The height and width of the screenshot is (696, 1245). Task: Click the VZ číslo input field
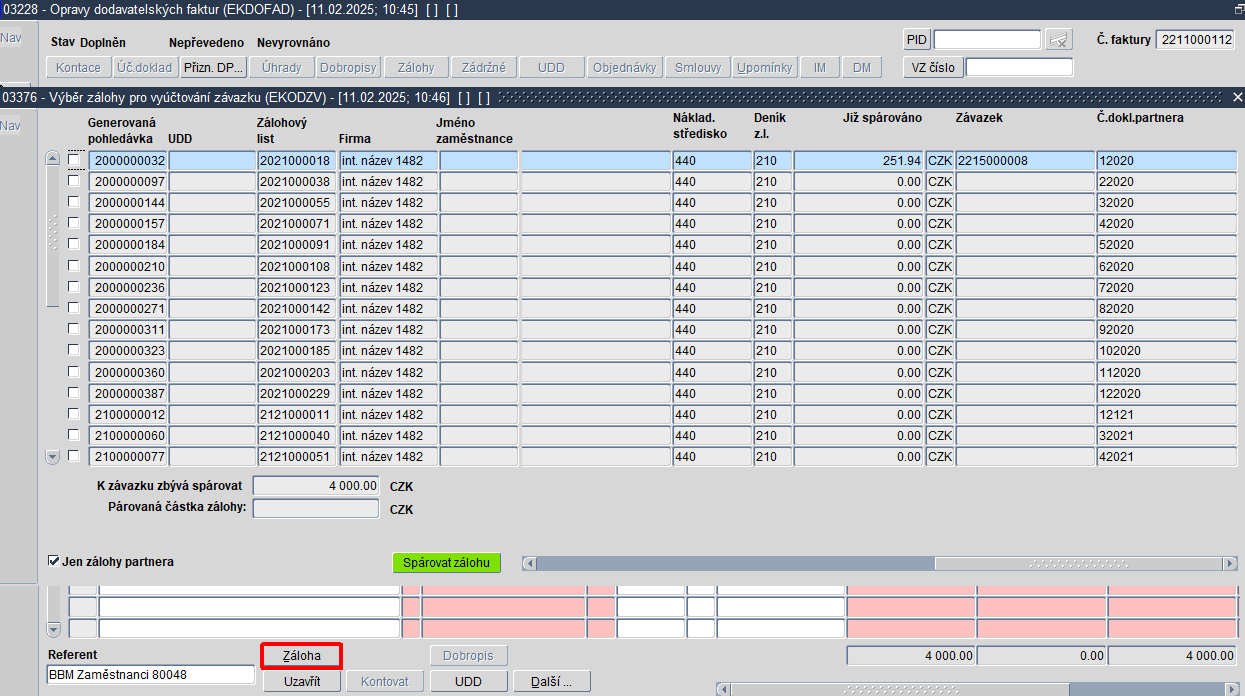pos(1019,68)
